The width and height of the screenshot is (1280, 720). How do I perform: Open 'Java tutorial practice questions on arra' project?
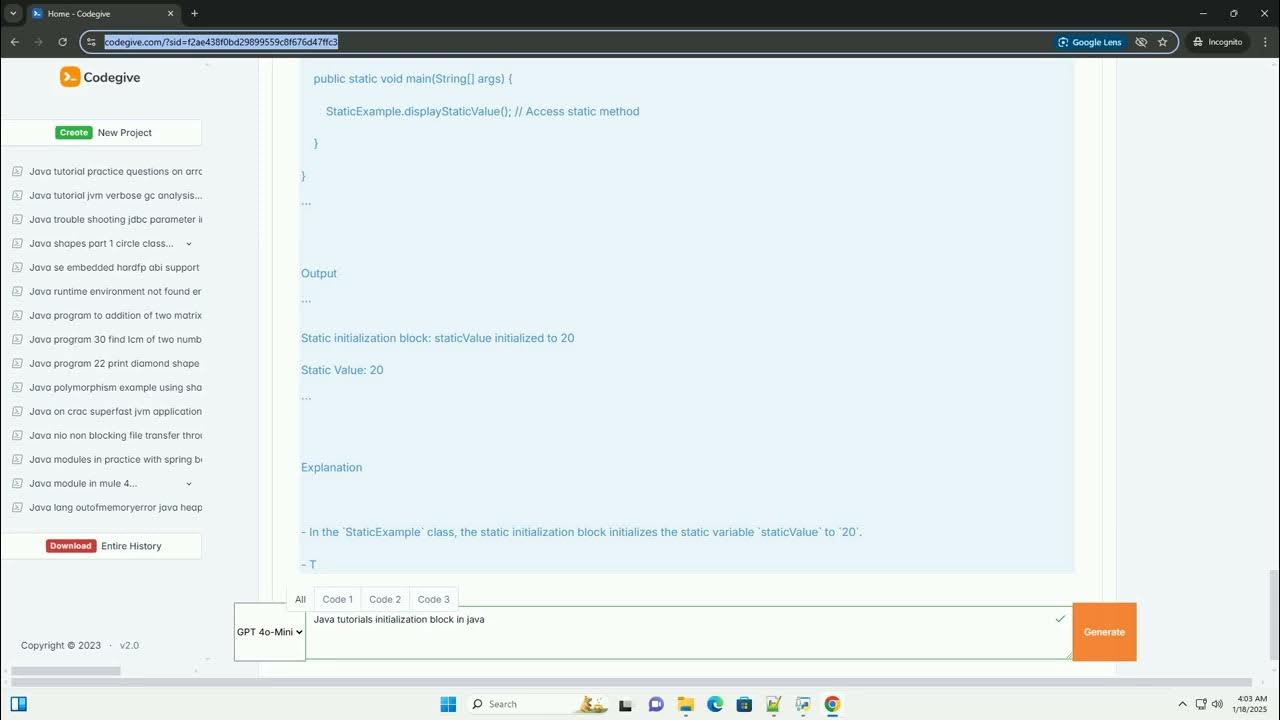tap(115, 171)
